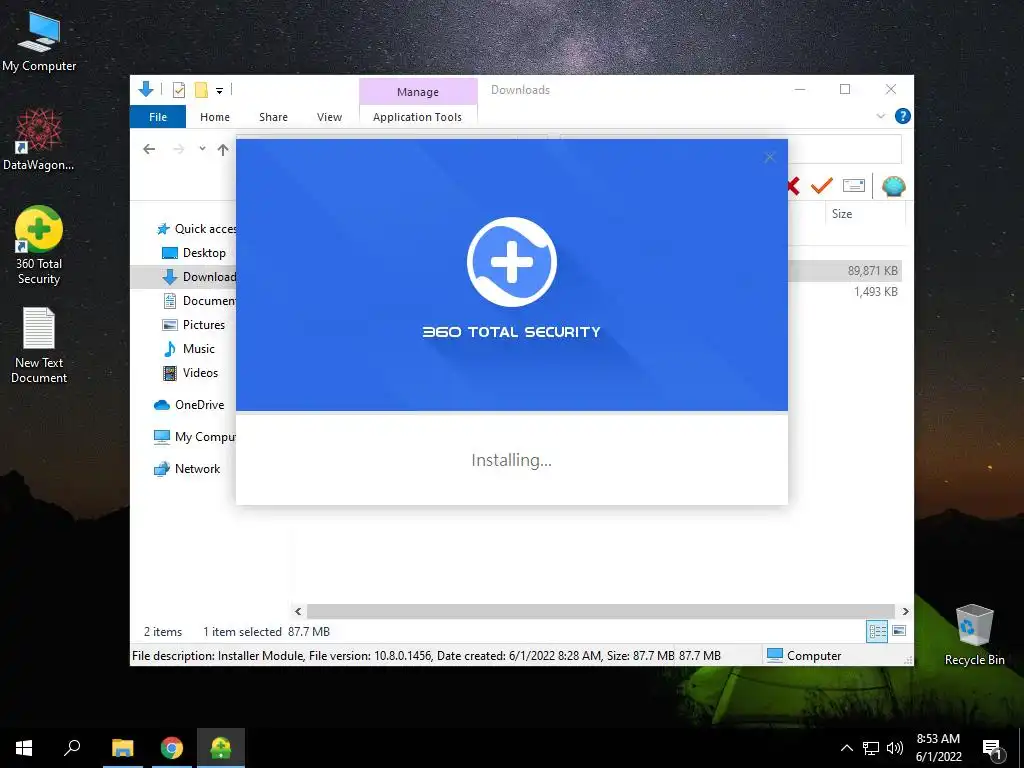Open the File tab in Explorer
Viewport: 1024px width, 768px height.
158,117
